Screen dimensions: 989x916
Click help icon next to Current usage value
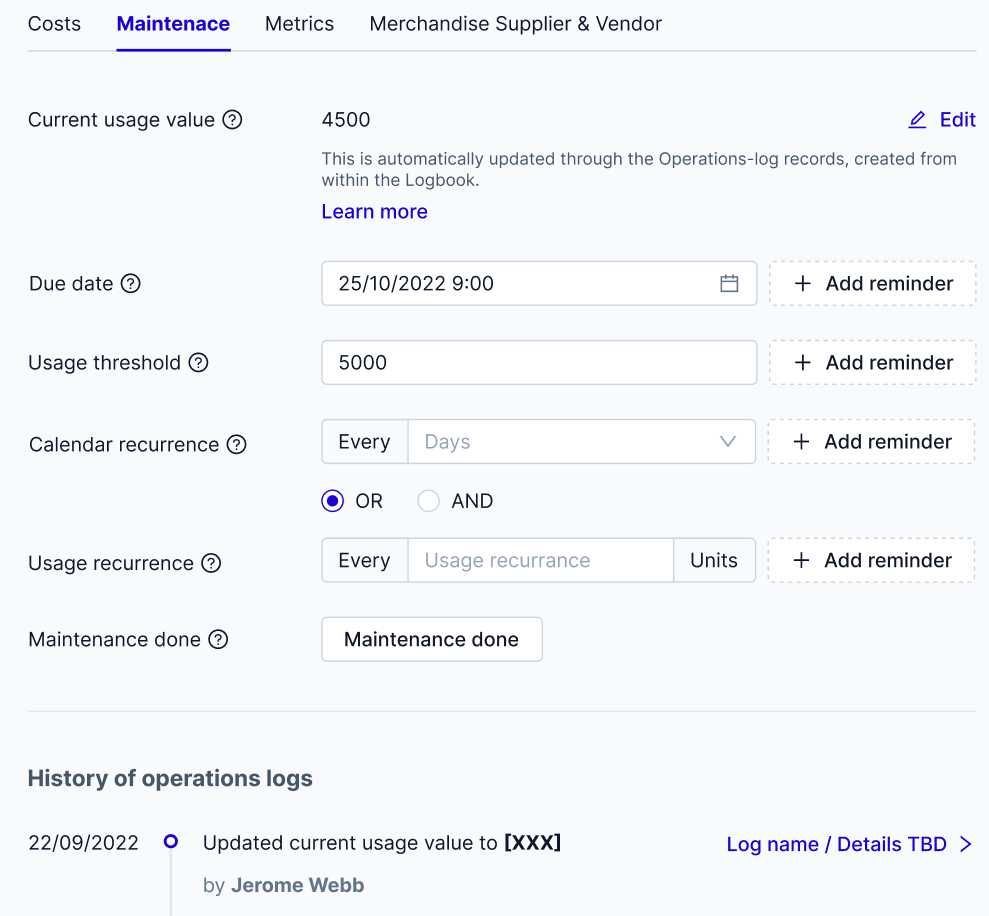232,120
